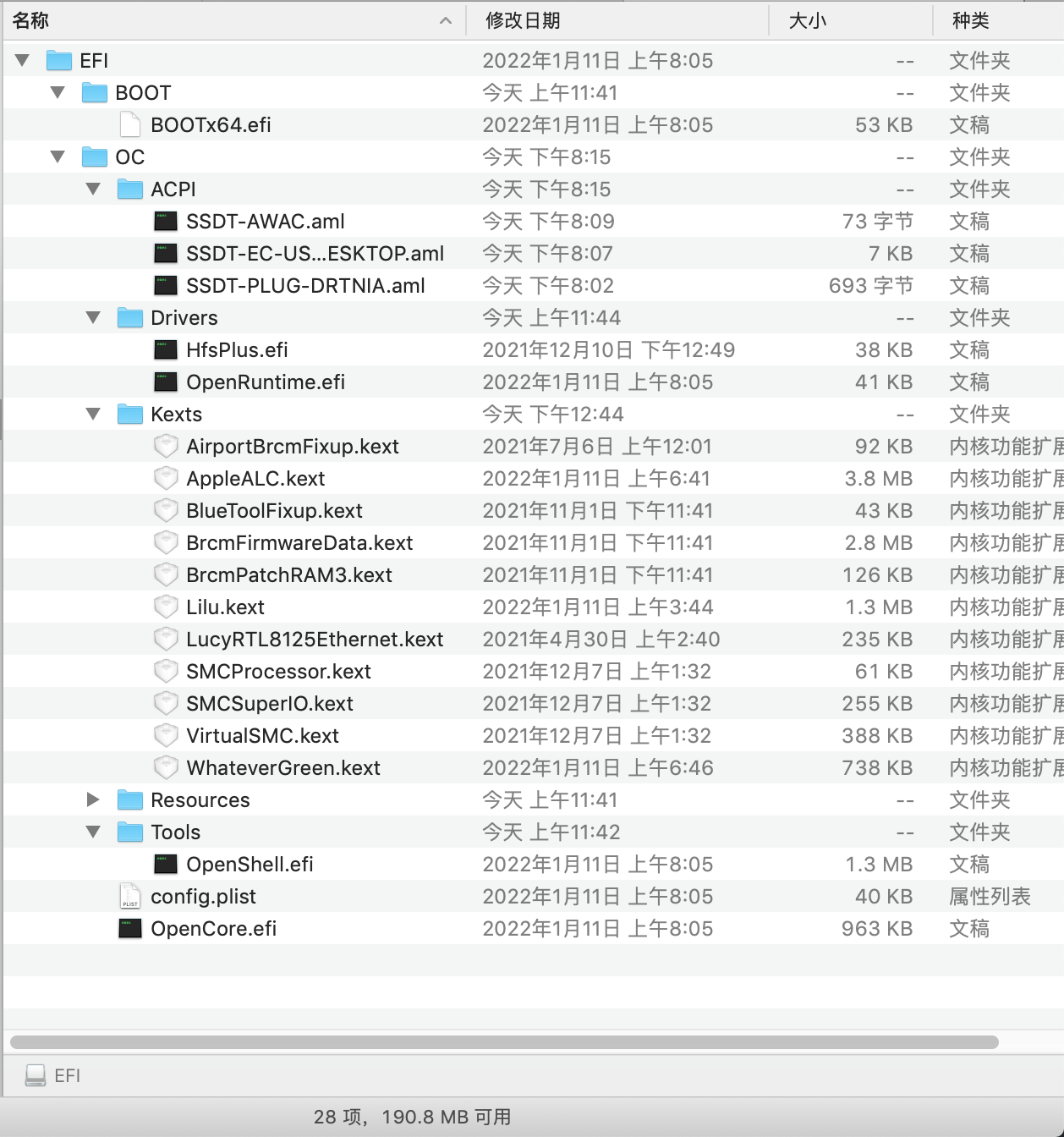The width and height of the screenshot is (1064, 1137).
Task: Collapse the Tools folder
Action: point(93,832)
